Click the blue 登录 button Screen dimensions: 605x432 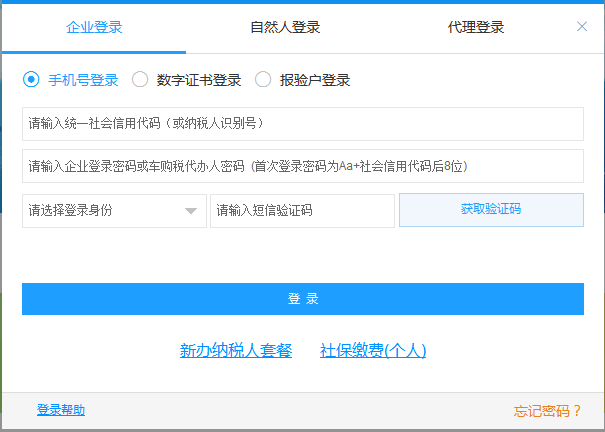[303, 299]
